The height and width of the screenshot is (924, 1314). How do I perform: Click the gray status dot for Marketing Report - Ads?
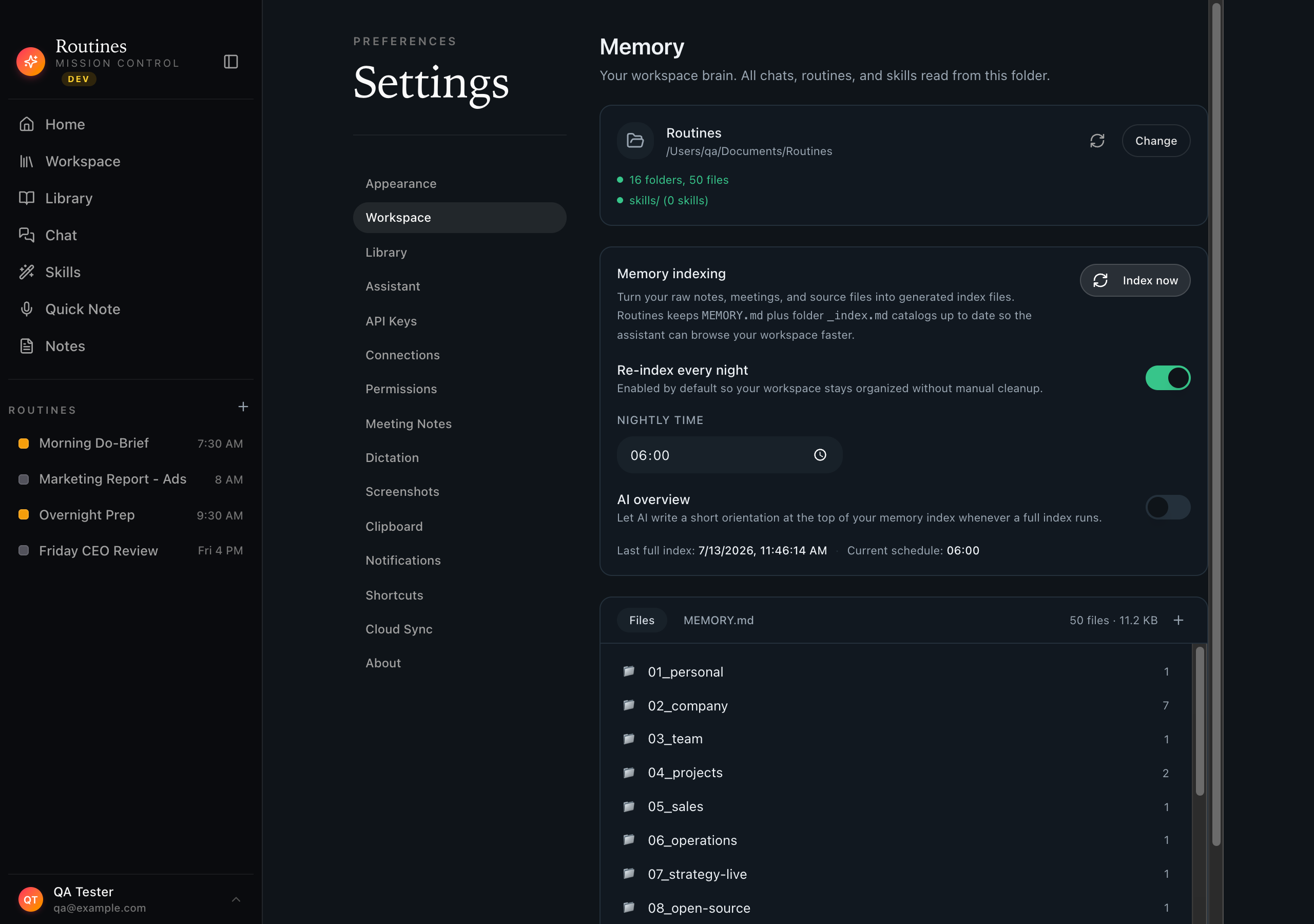(x=24, y=479)
